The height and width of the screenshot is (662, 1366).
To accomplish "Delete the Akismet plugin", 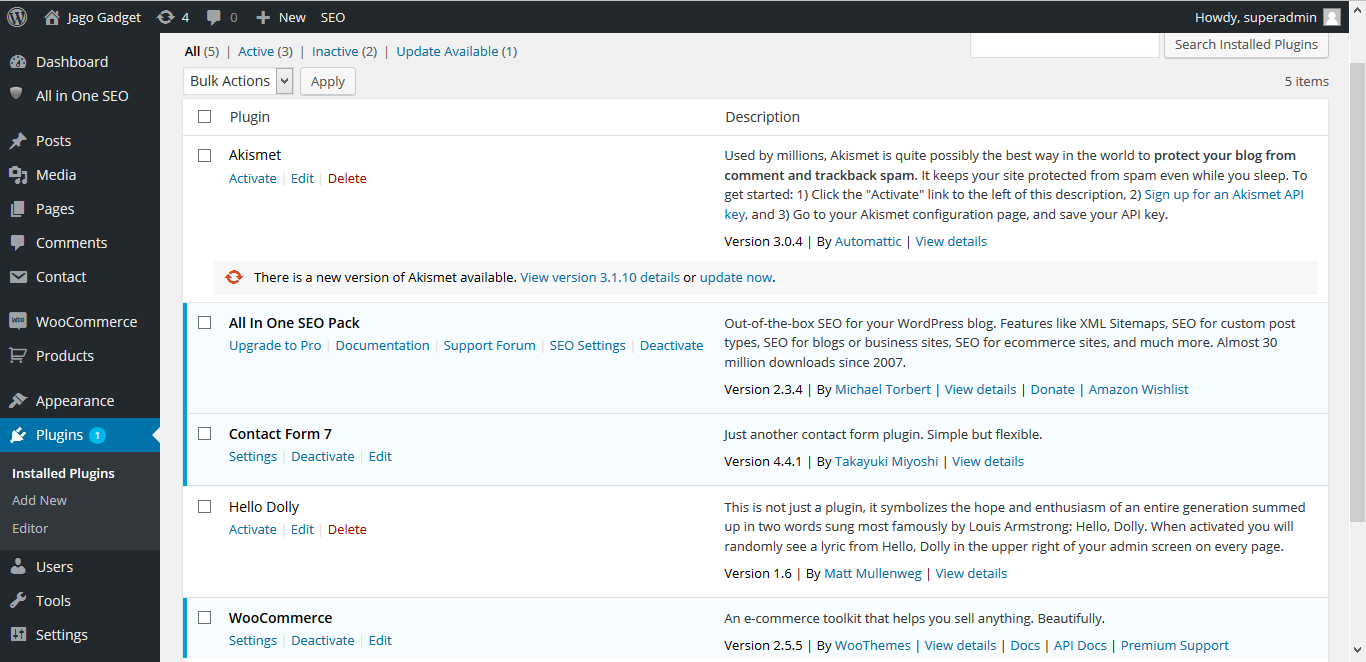I will (x=347, y=178).
